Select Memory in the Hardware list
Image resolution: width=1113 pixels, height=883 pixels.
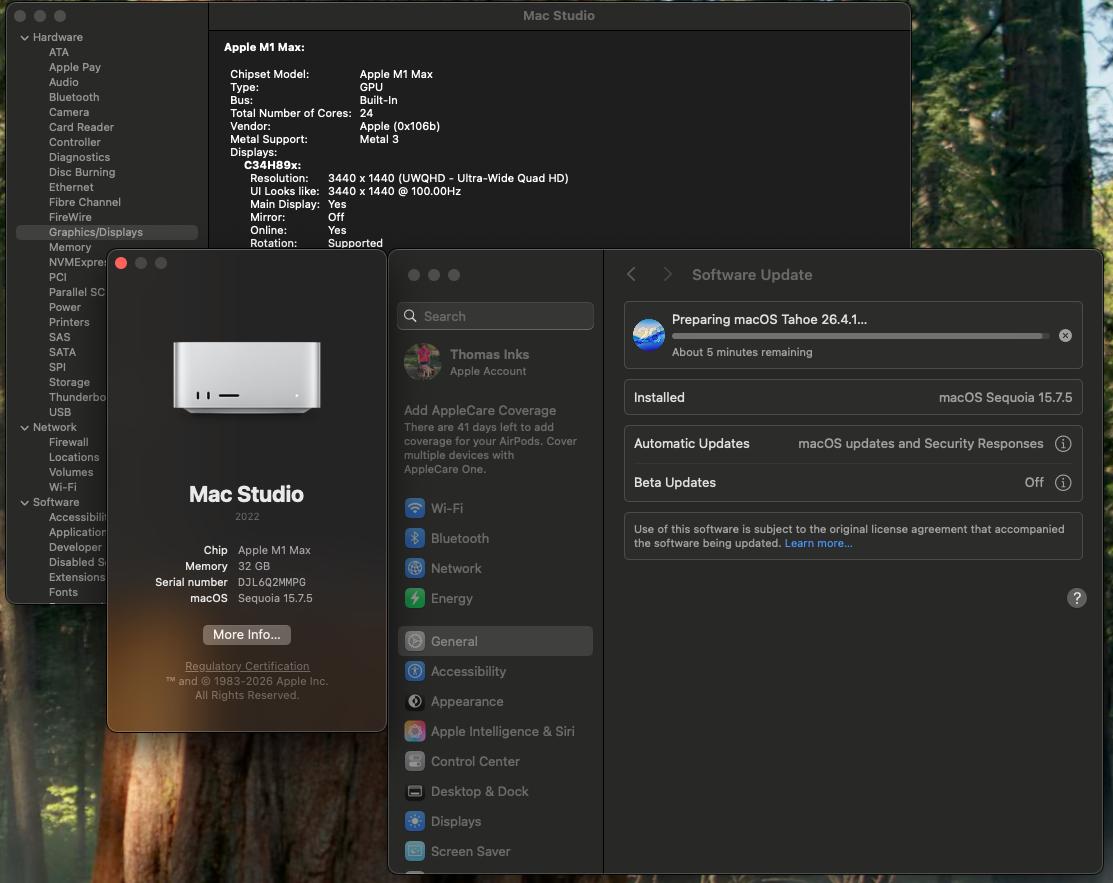(70, 247)
